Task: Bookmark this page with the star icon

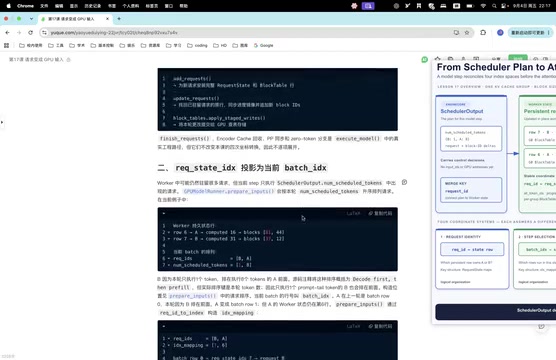Action: (467, 33)
